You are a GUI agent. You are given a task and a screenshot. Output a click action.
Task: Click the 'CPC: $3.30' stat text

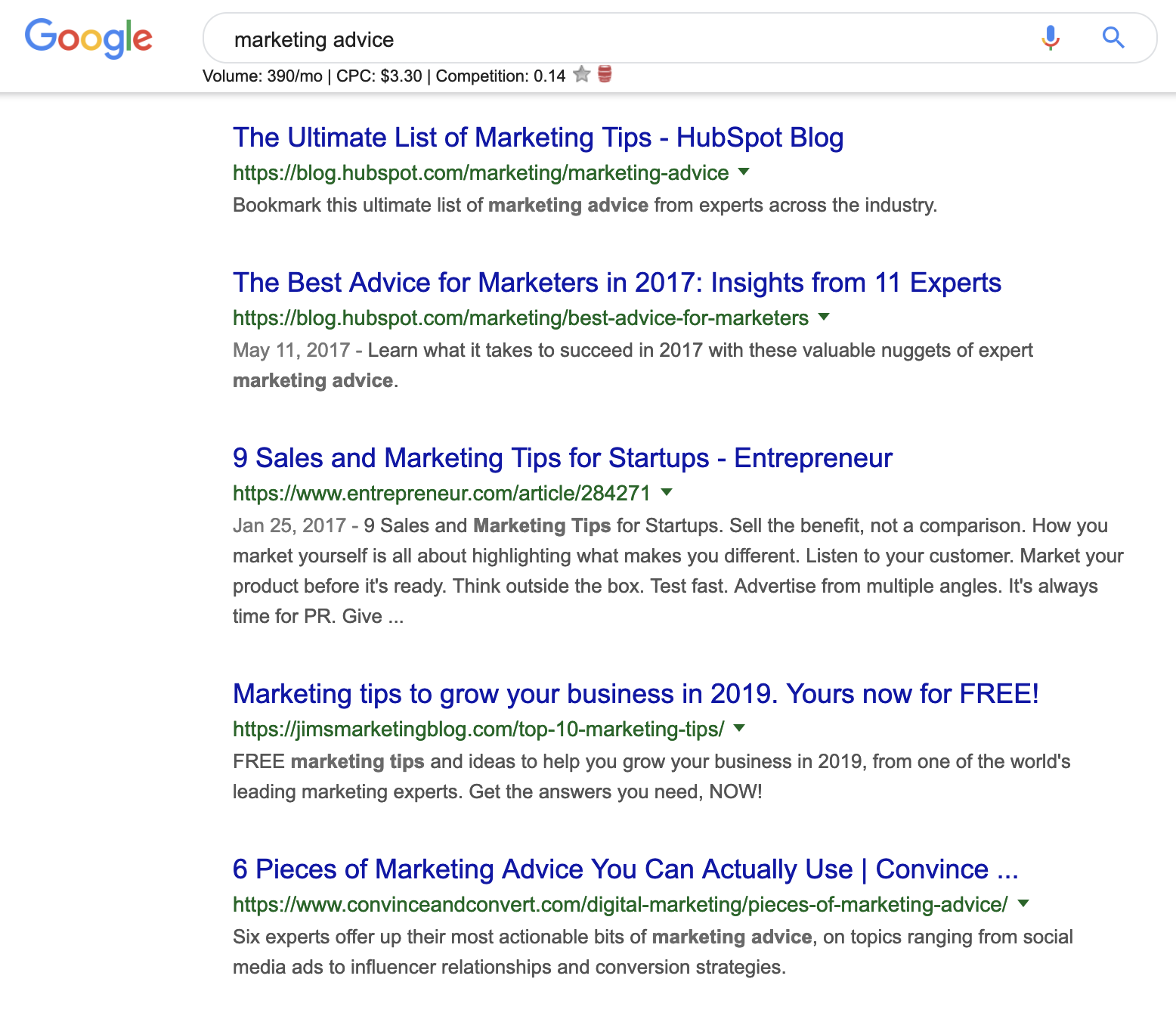[x=379, y=76]
